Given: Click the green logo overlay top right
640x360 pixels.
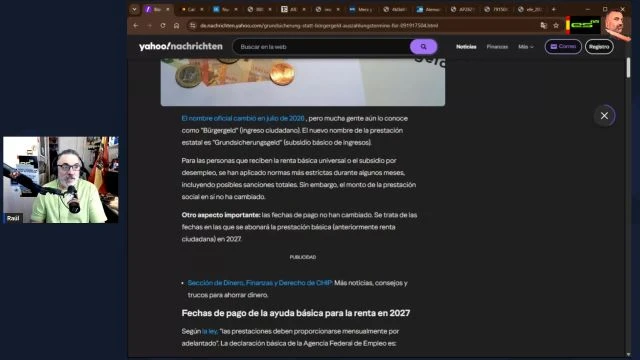Looking at the screenshot, I should tap(584, 25).
